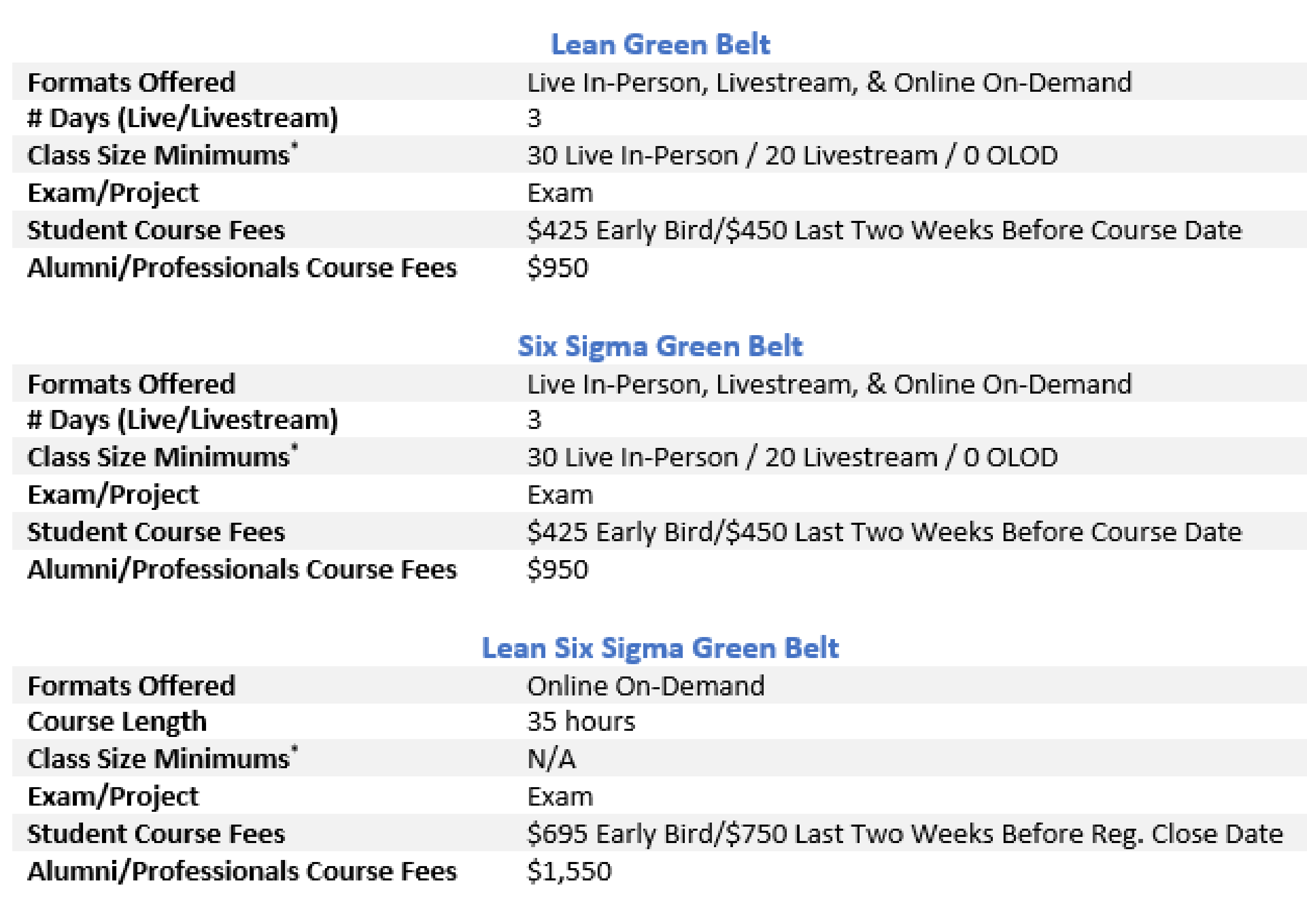
Task: Select Exam value in Lean Six Sigma table
Action: coord(560,796)
